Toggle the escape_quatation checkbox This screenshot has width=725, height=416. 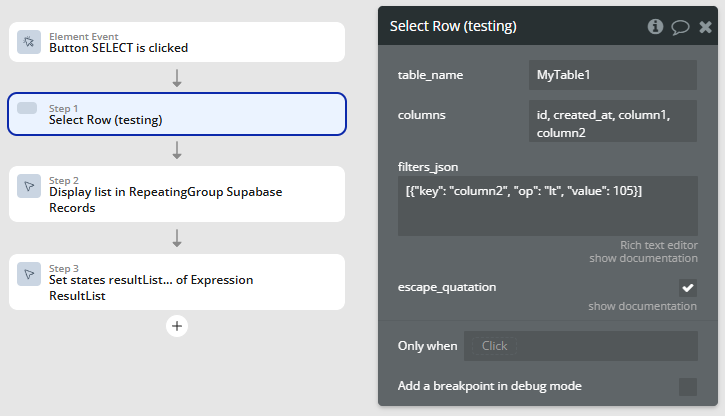point(688,288)
